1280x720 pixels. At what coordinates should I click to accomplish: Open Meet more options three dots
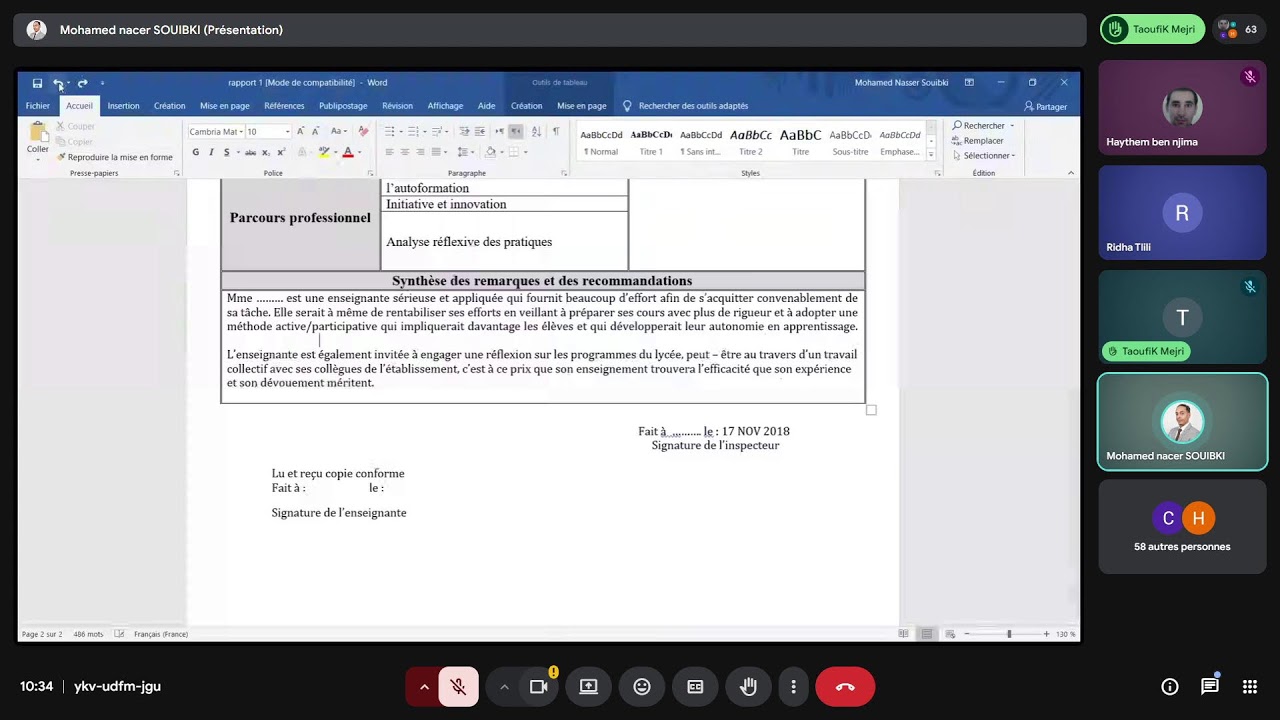pos(793,687)
